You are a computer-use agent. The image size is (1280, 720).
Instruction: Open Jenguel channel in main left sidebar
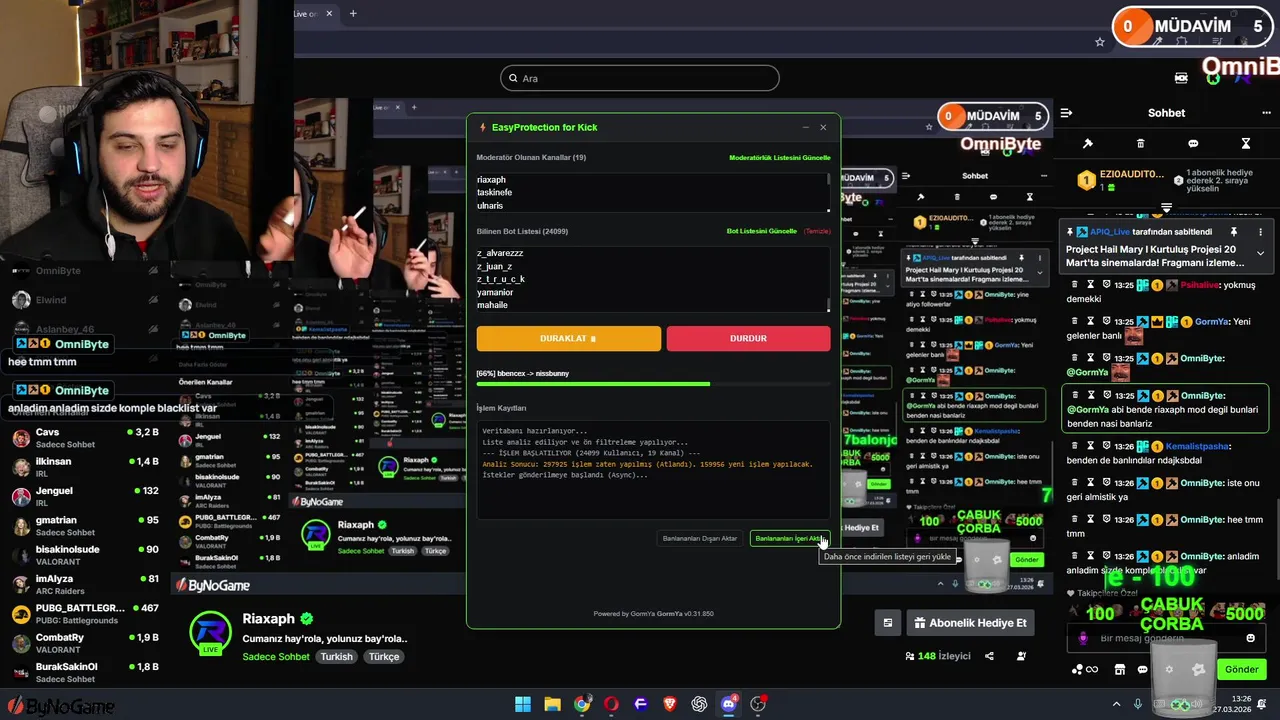[x=85, y=497]
